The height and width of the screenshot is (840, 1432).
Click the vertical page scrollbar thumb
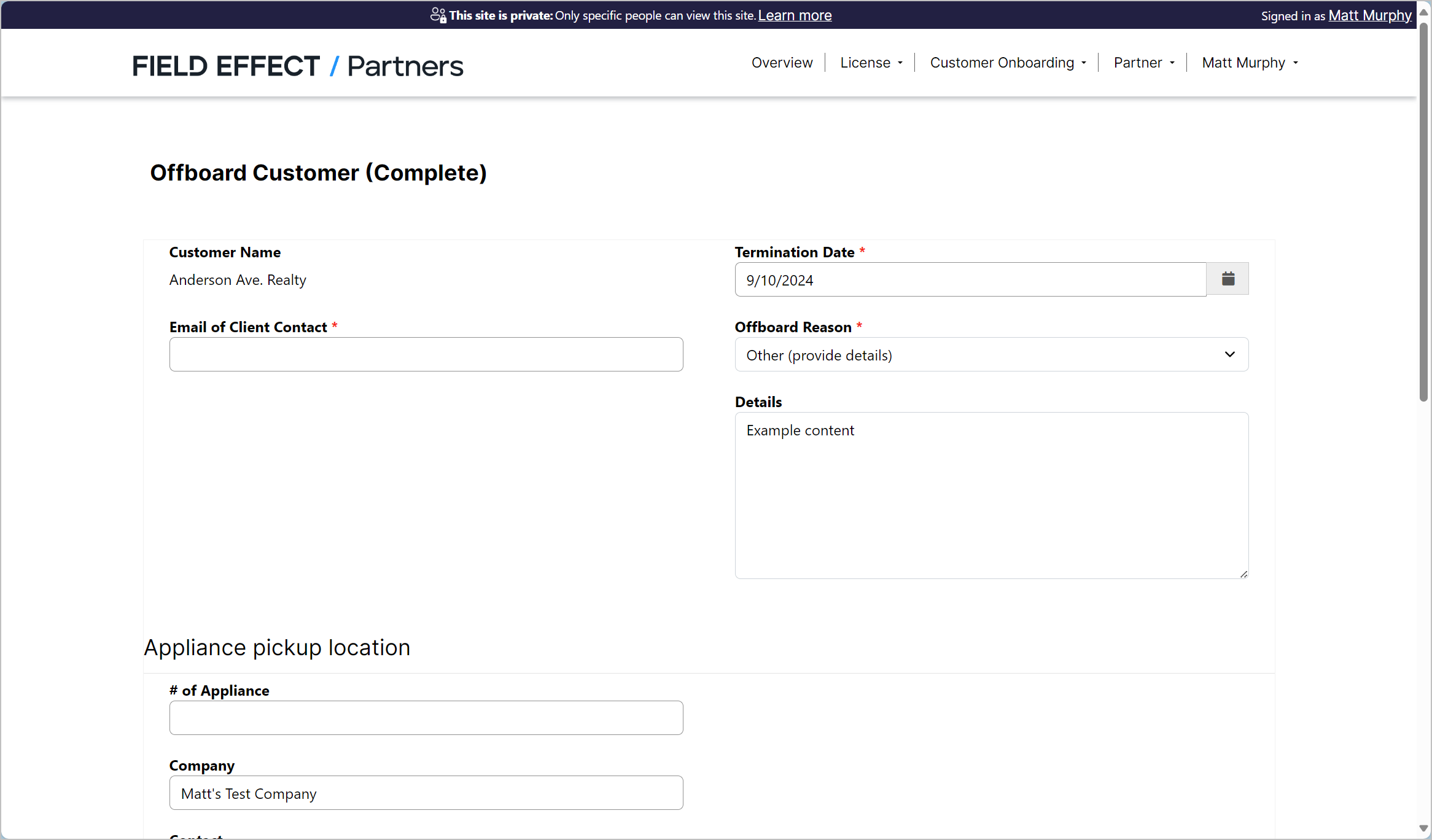(1423, 212)
